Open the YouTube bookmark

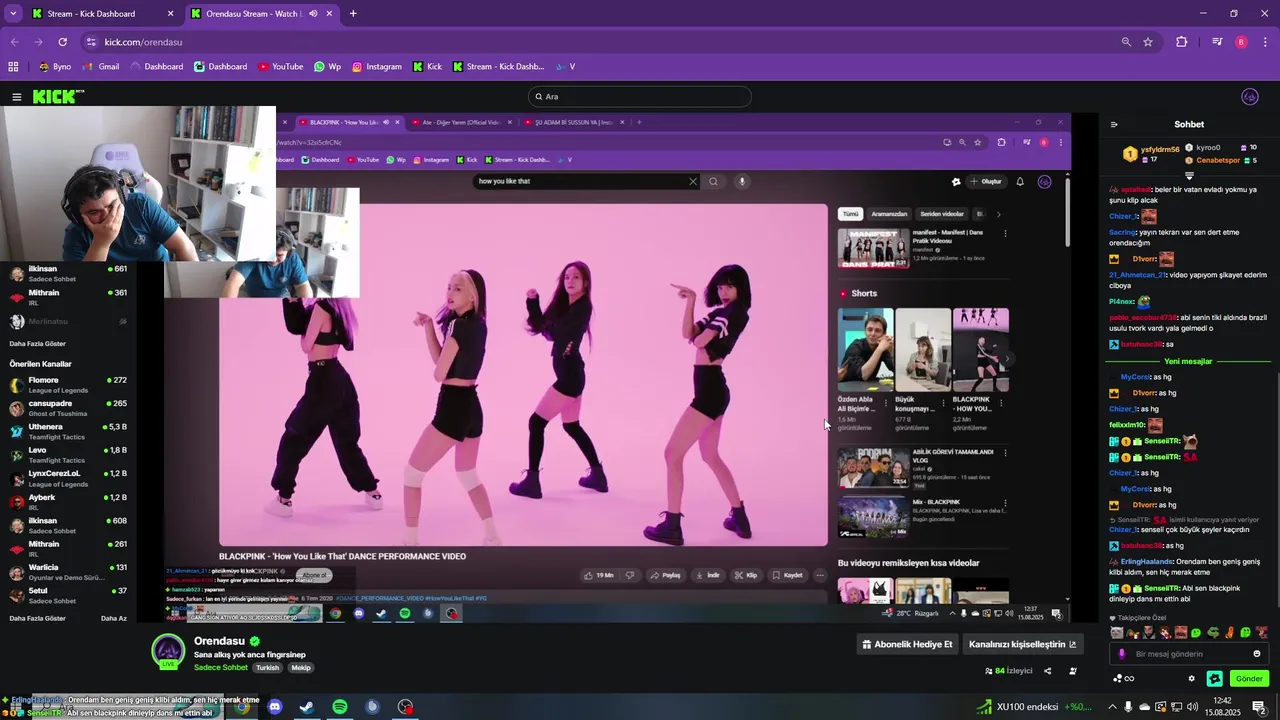click(x=280, y=67)
